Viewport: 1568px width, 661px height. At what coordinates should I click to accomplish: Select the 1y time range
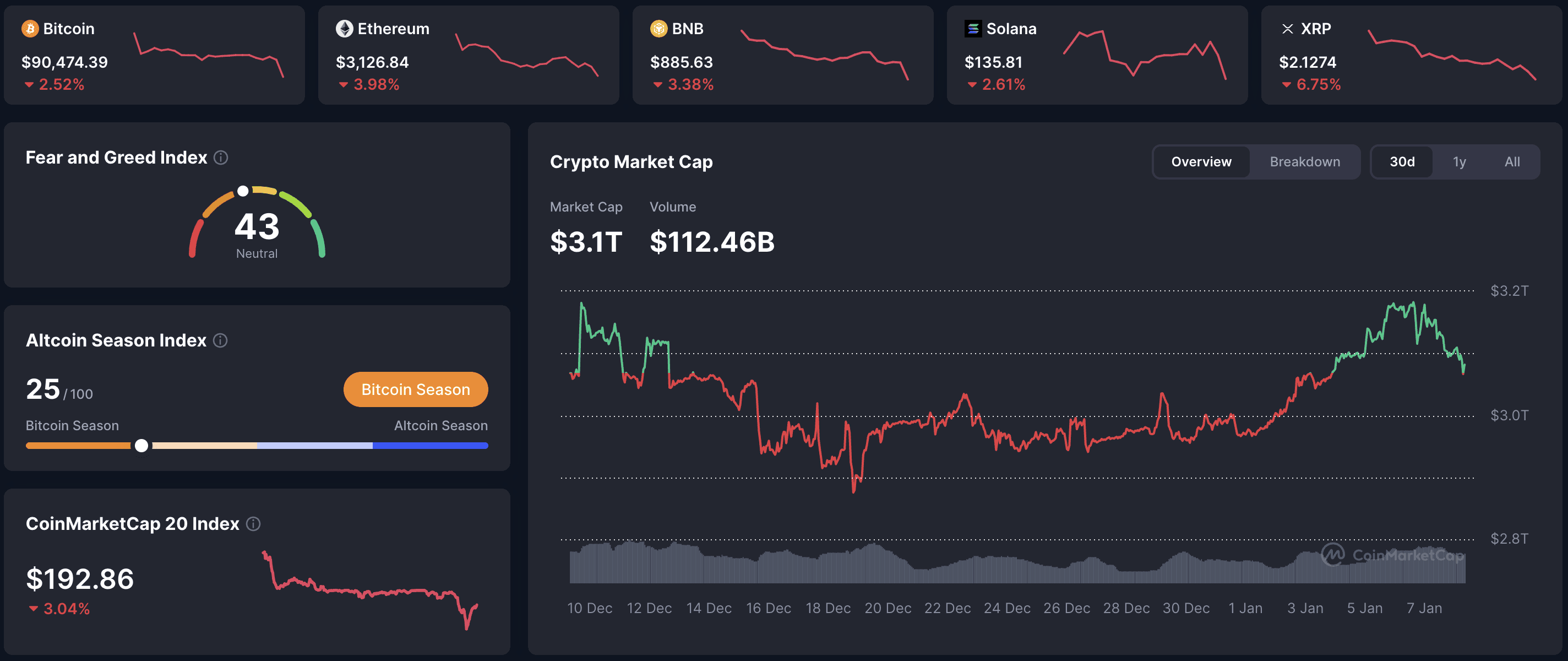click(x=1459, y=161)
